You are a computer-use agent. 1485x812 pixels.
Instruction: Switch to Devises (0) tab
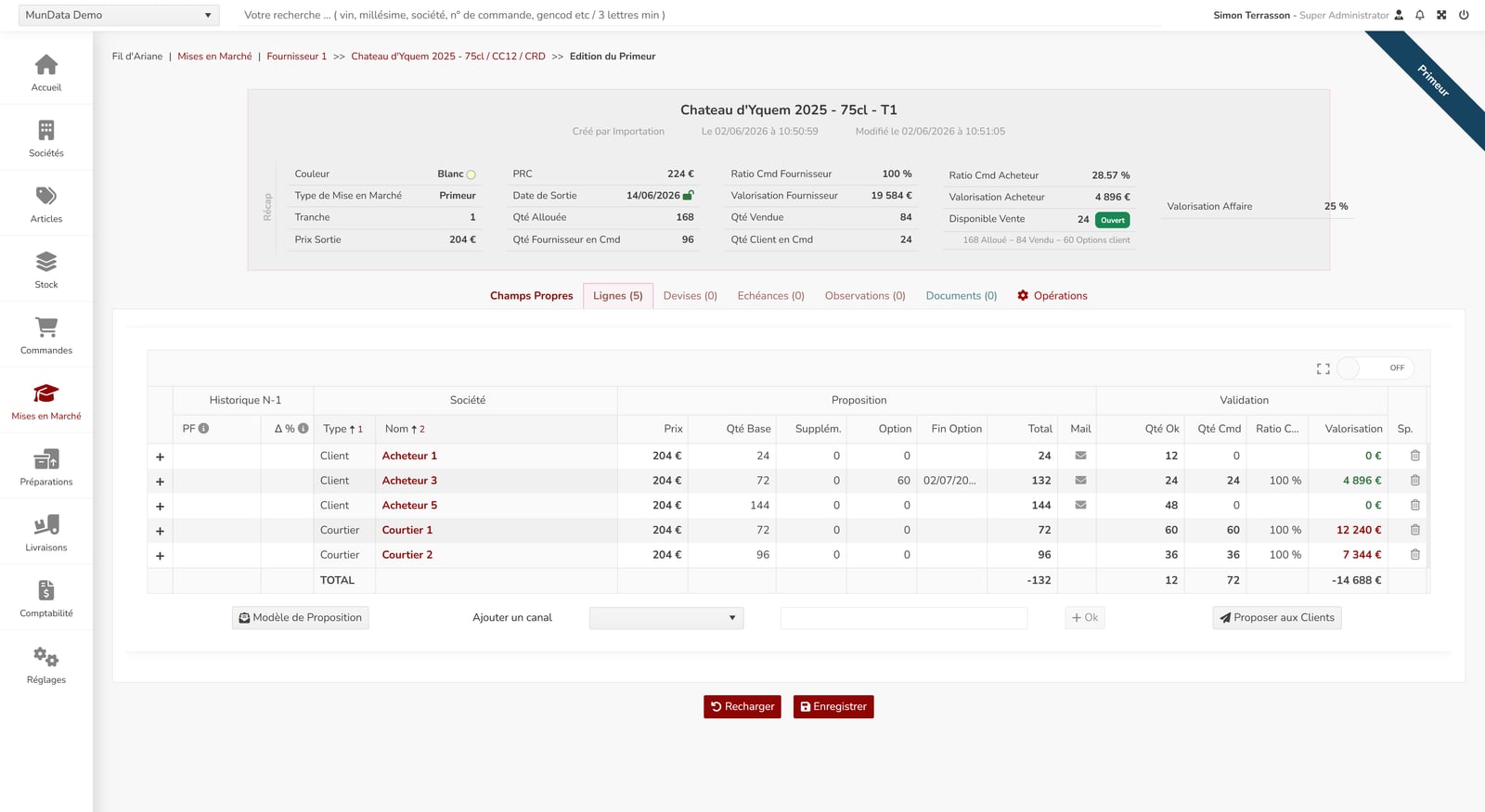[x=691, y=296]
